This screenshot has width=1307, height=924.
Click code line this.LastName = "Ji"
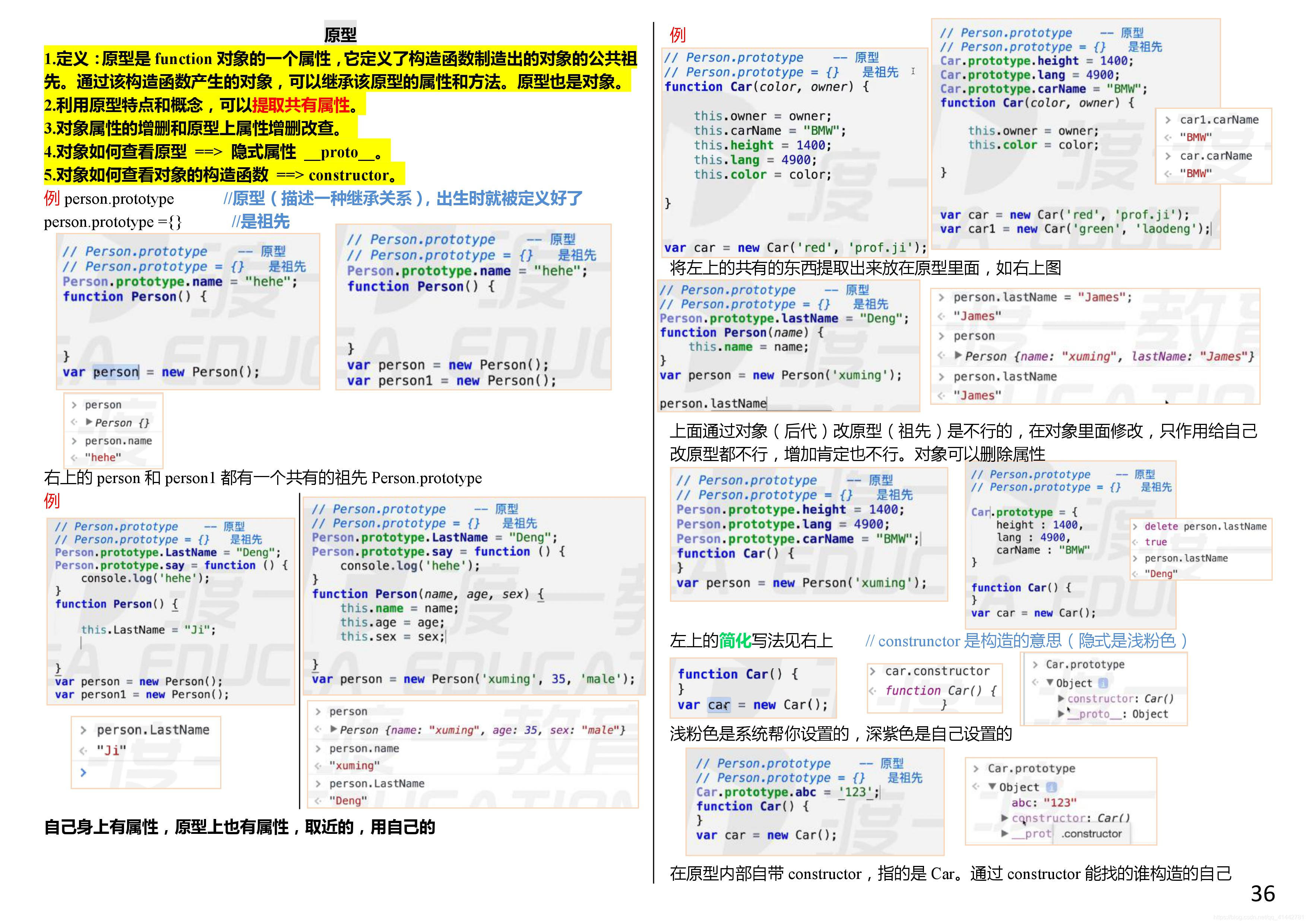(x=149, y=630)
